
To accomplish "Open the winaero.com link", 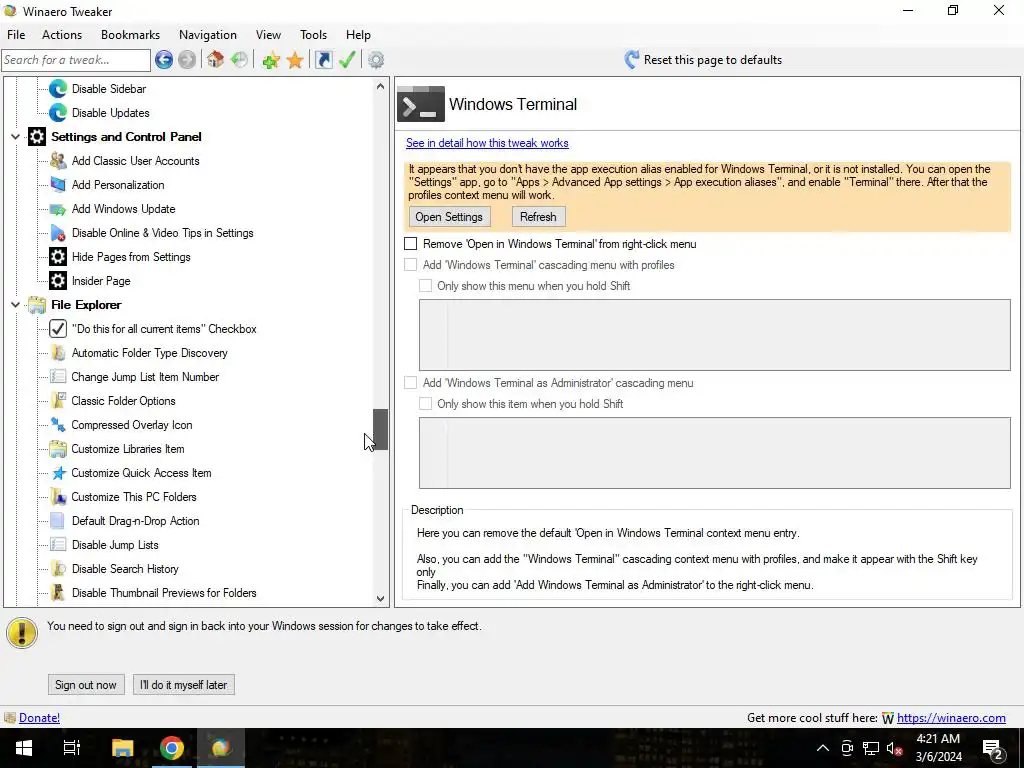I will 951,718.
